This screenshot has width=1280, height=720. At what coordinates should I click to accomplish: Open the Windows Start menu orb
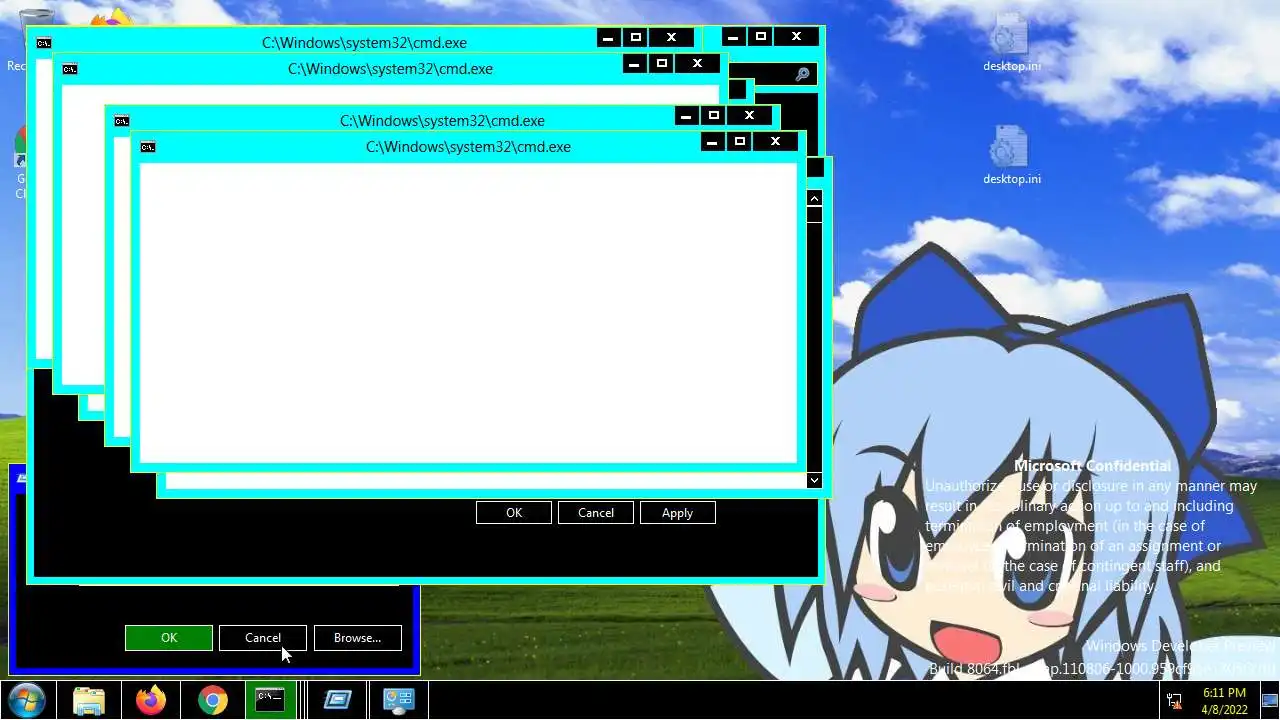tap(26, 700)
